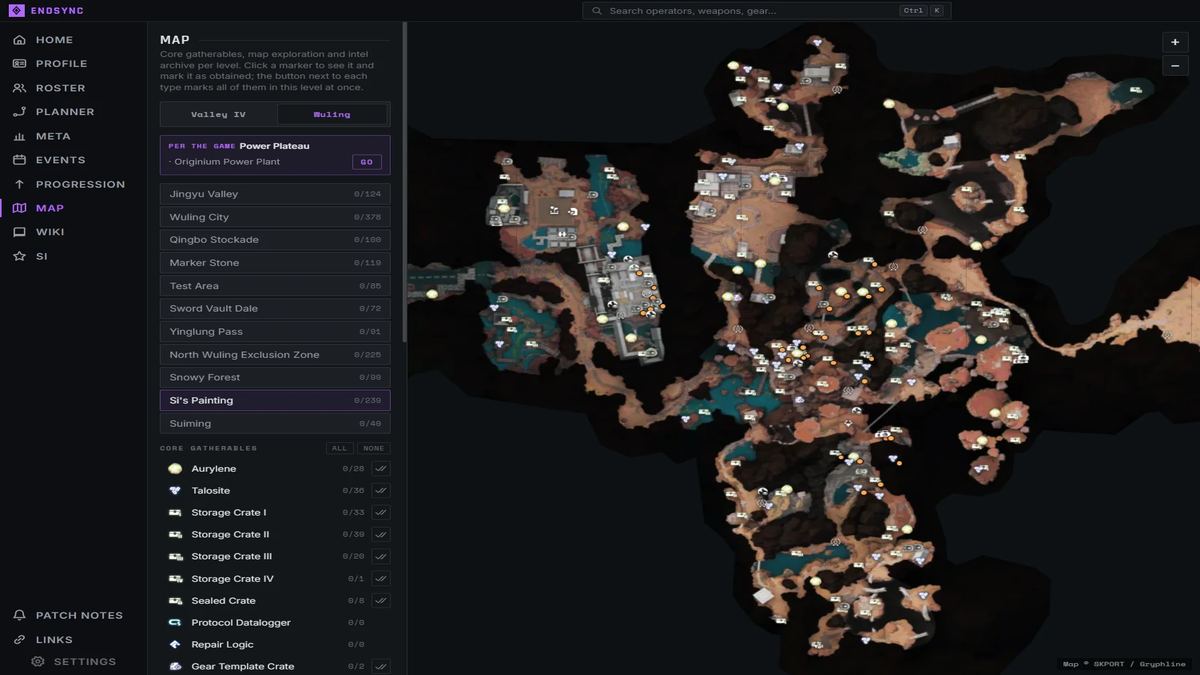The width and height of the screenshot is (1200, 675).
Task: Zoom out the map with minus
Action: [x=1175, y=66]
